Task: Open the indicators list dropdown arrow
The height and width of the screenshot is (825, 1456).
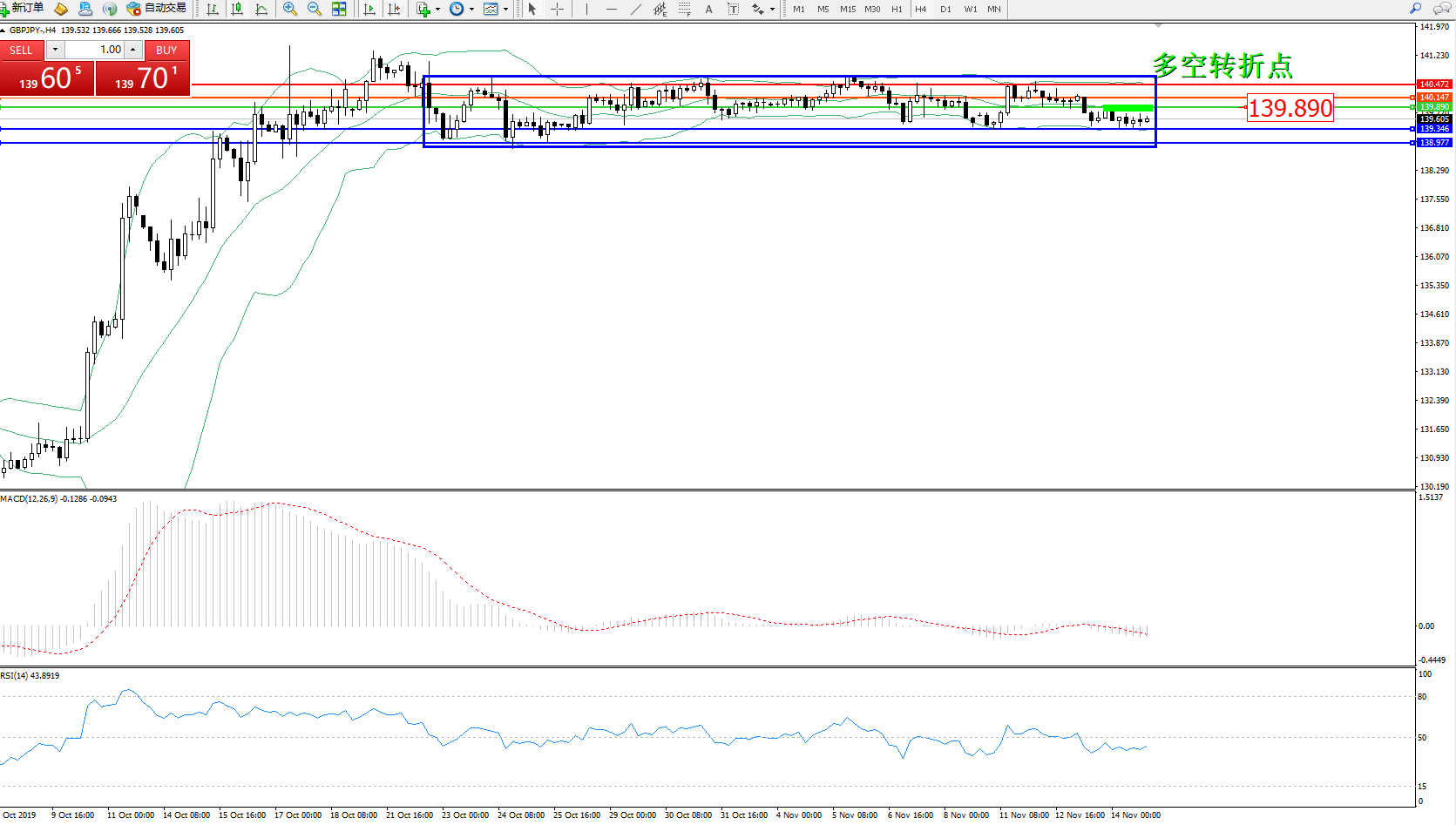Action: tap(437, 10)
